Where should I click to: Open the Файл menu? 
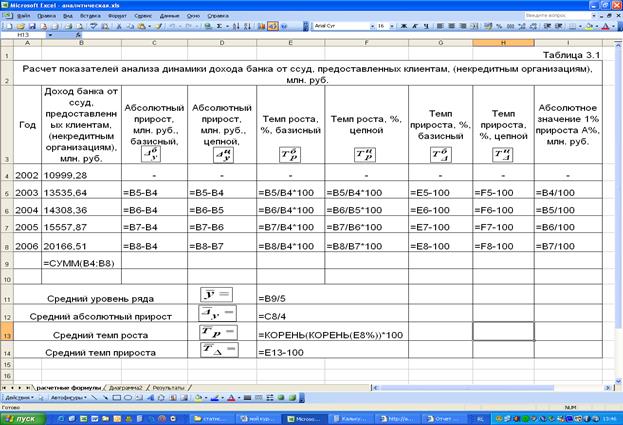coord(23,16)
